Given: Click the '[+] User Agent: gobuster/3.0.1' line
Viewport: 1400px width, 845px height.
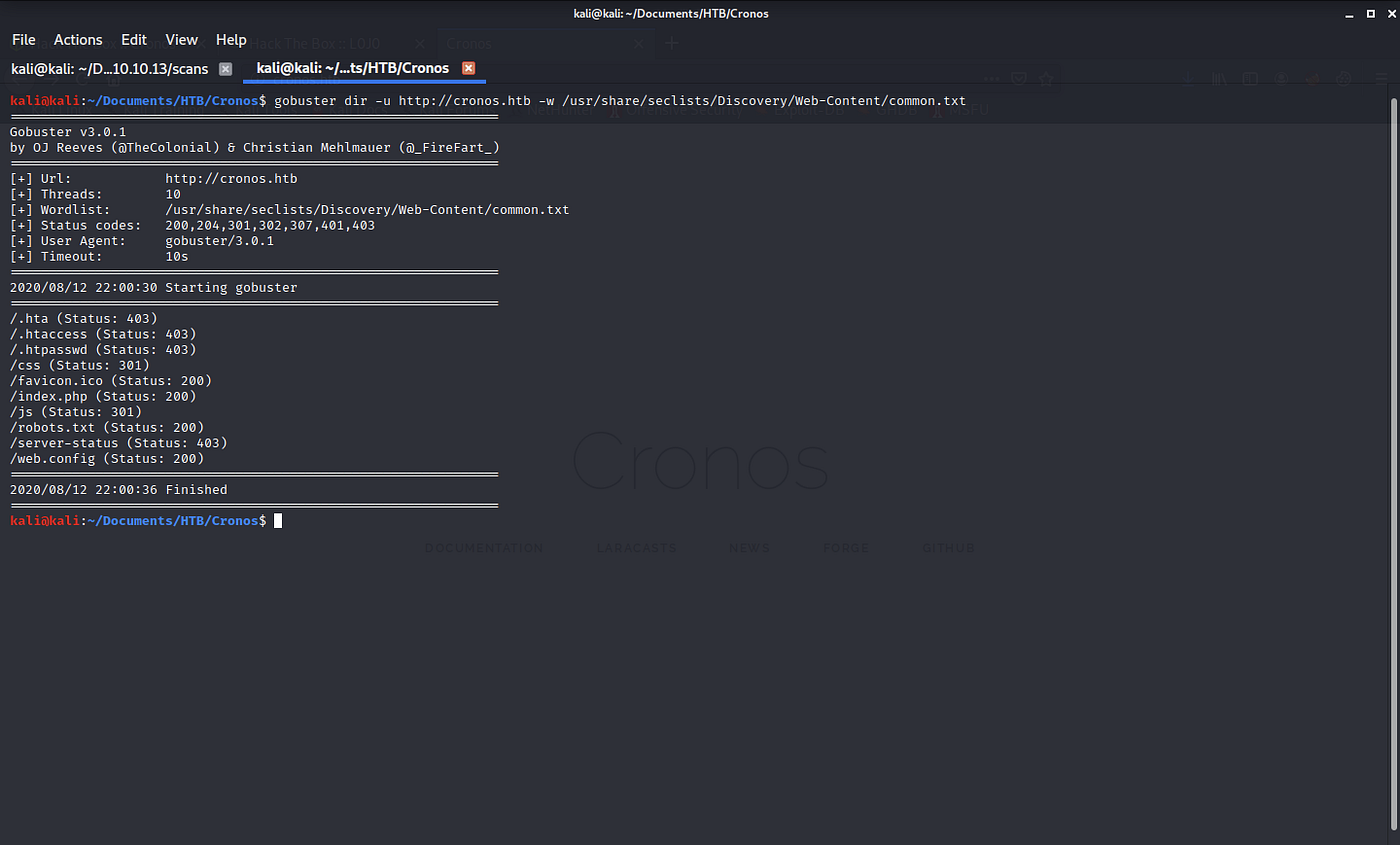Looking at the screenshot, I should [x=142, y=241].
